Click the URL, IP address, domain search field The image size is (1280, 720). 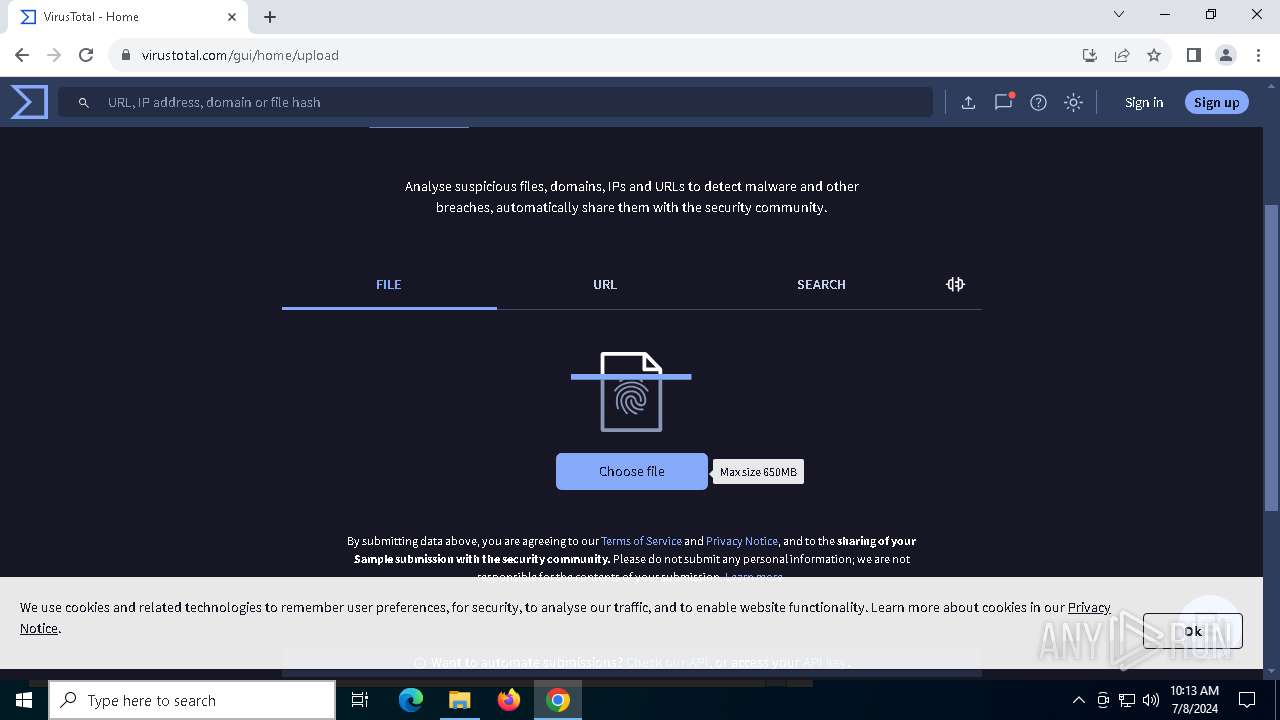coord(495,102)
